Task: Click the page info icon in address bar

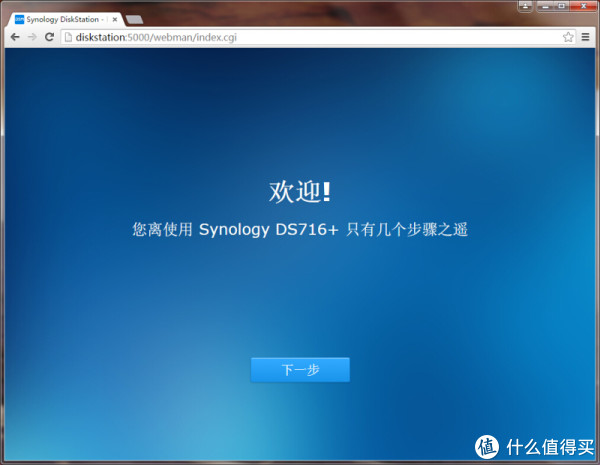Action: [x=68, y=37]
